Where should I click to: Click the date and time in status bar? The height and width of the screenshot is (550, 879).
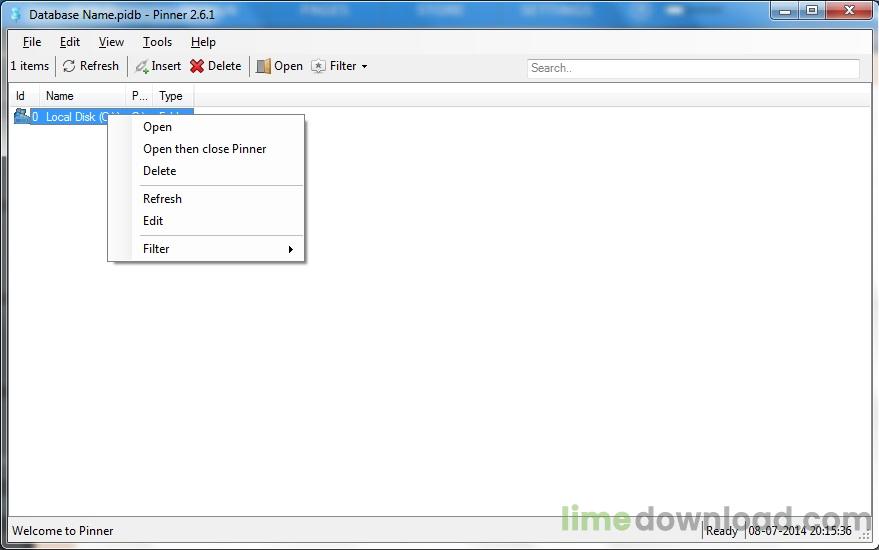point(799,530)
